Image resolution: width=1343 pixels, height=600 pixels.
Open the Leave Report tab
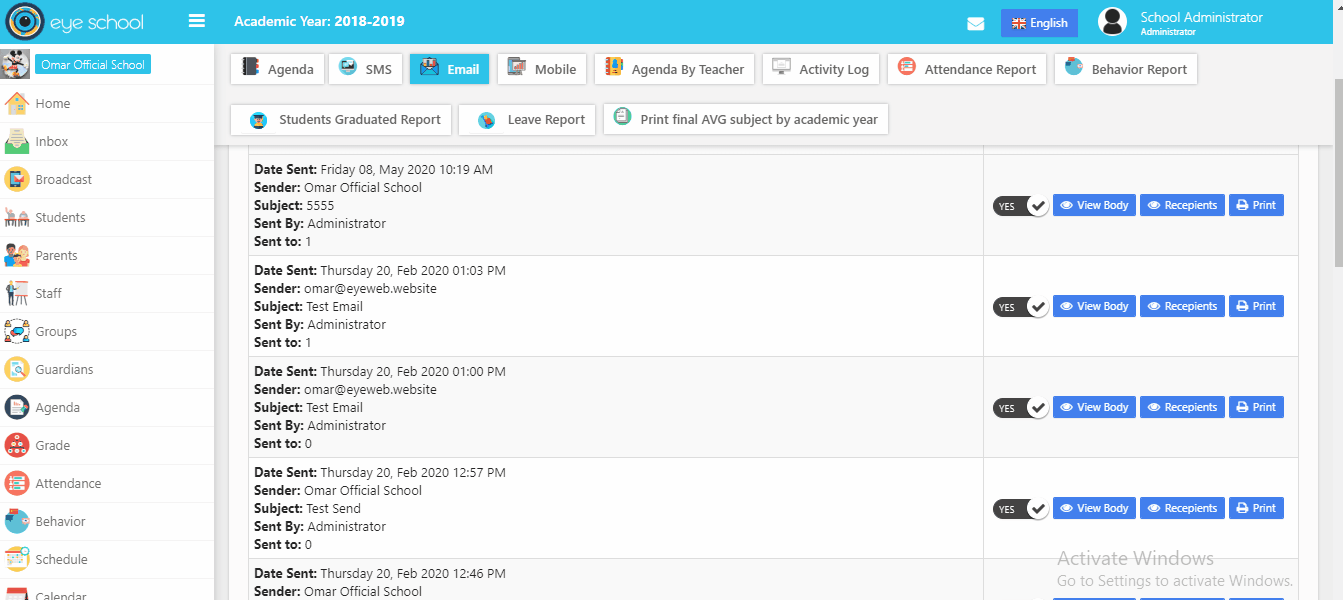[x=527, y=119]
